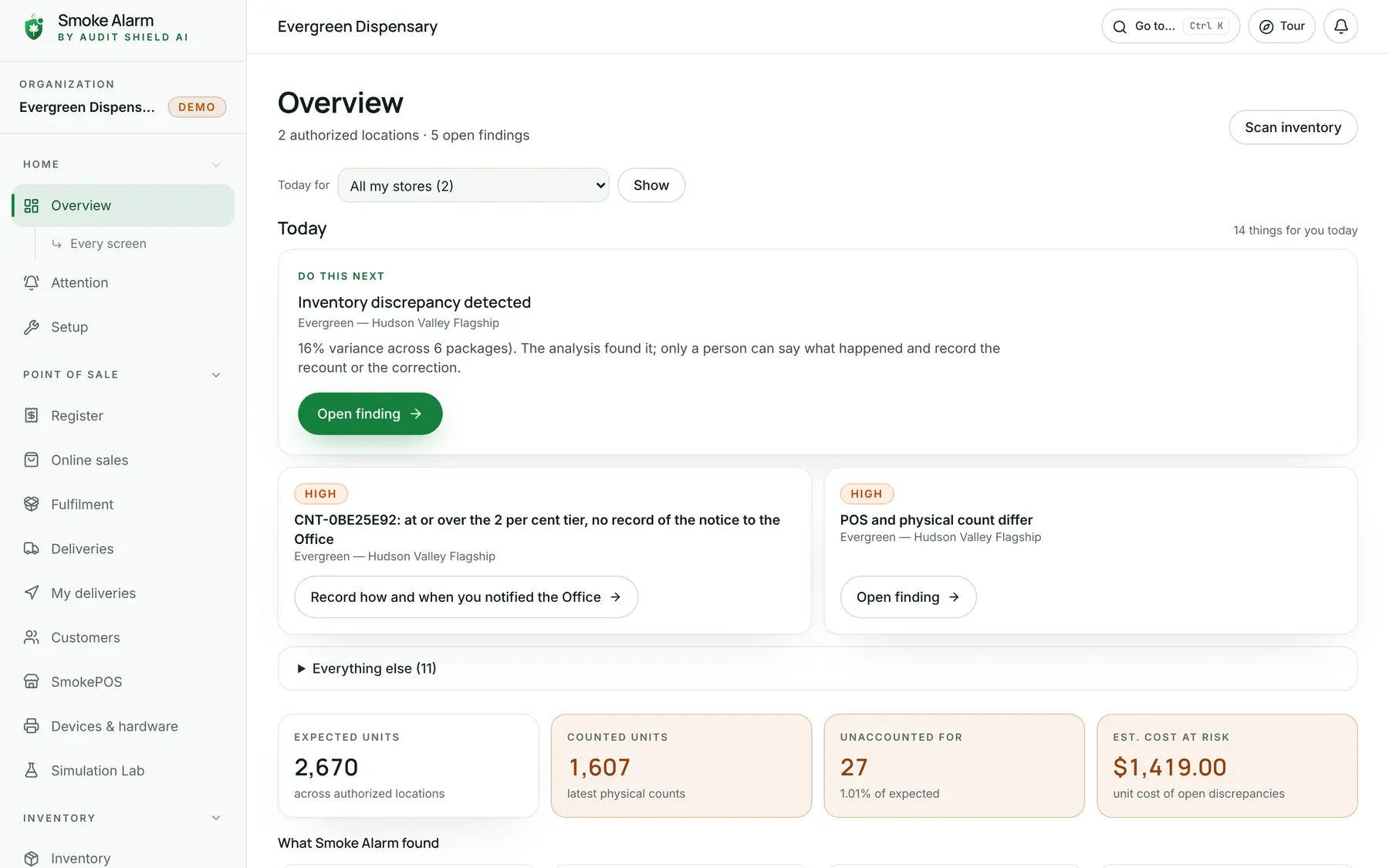
Task: Click Record how and when you notified the Office
Action: pos(466,597)
